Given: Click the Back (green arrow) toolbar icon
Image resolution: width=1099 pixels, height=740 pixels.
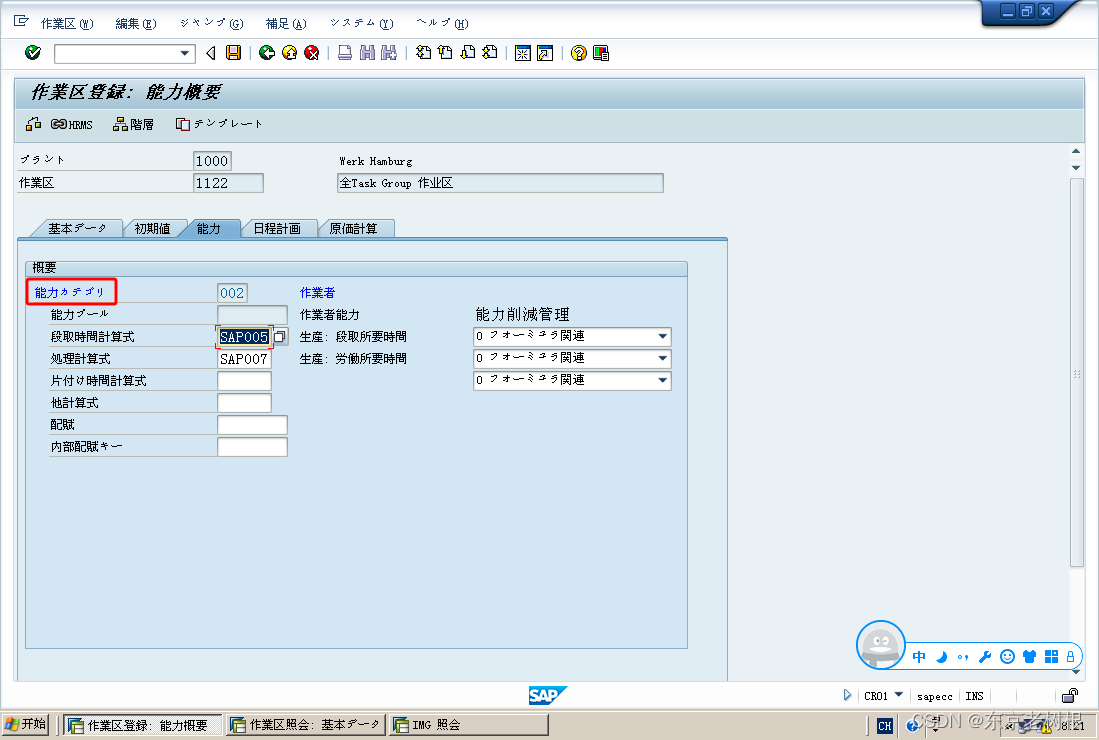Looking at the screenshot, I should point(266,53).
